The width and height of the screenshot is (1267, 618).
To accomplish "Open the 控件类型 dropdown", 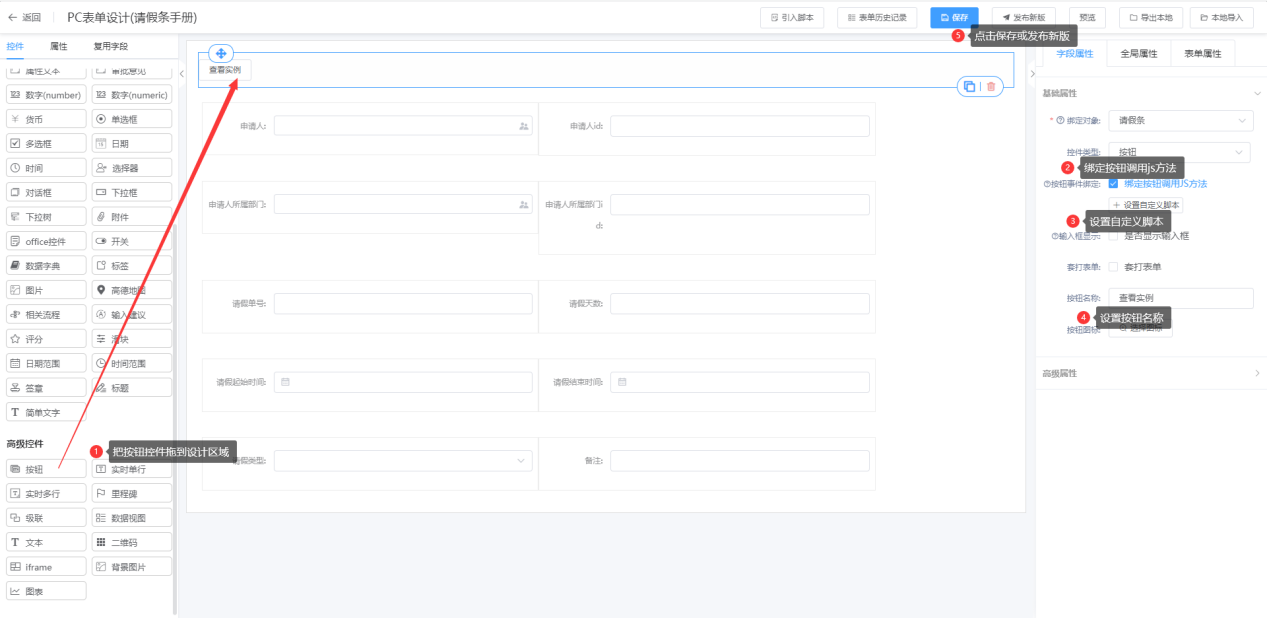I will tap(1181, 152).
